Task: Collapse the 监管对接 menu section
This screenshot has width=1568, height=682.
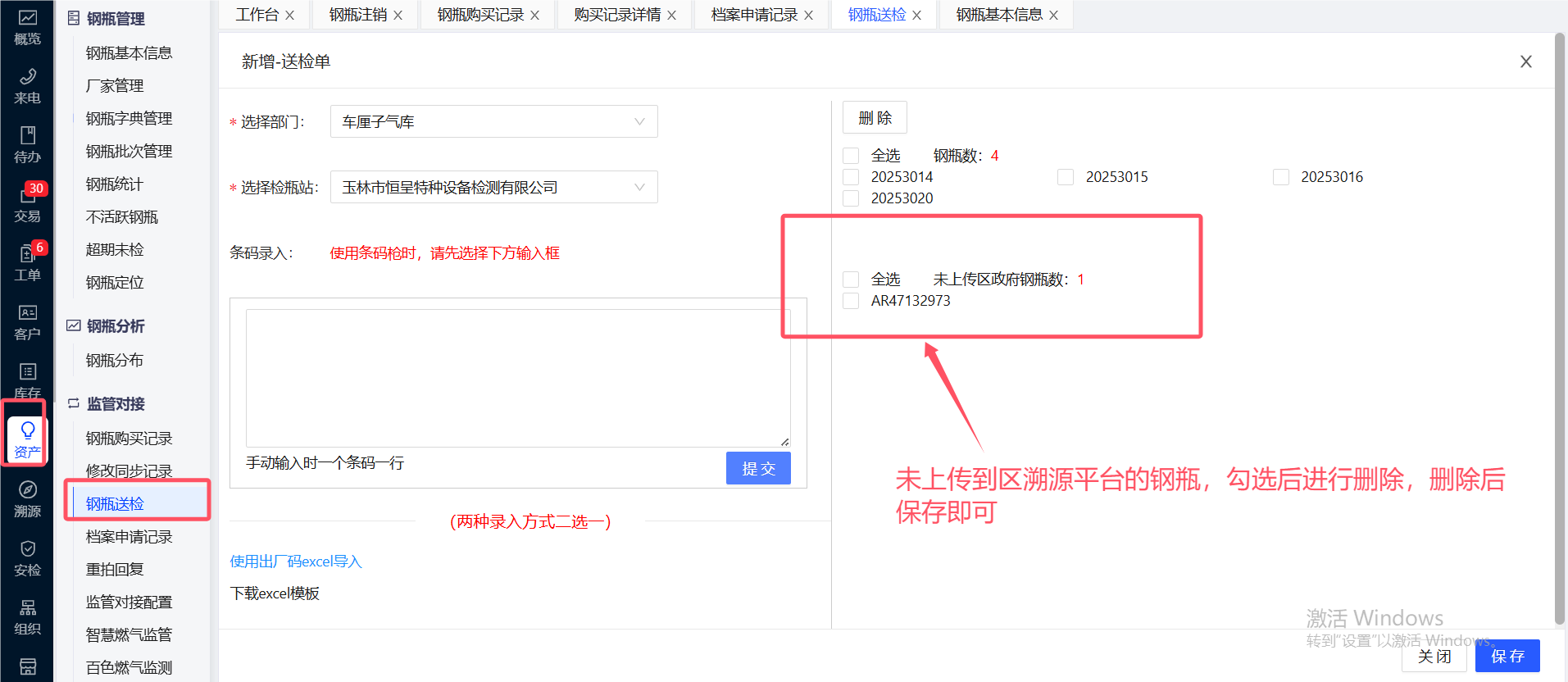Action: point(116,404)
